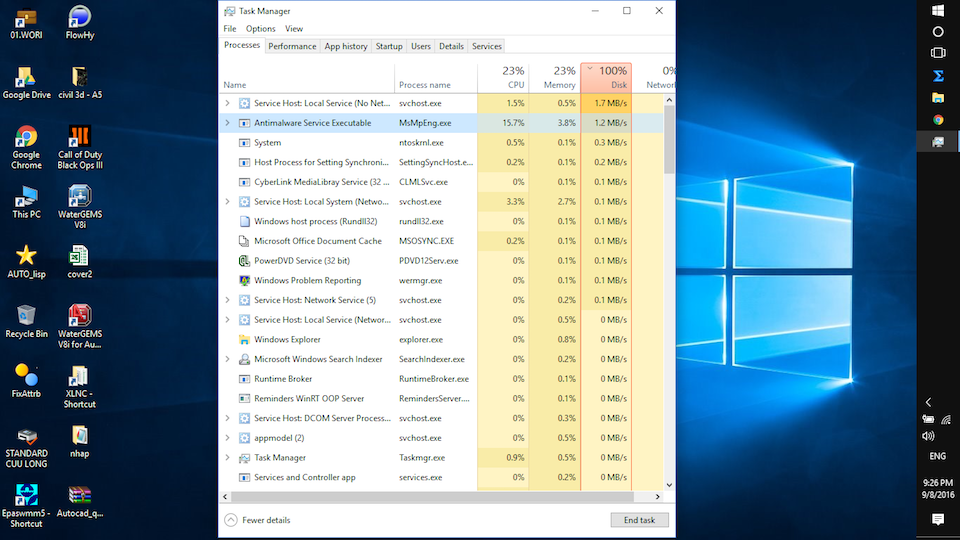Screen dimensions: 960x540
Task: Switch to the Performance tab
Action: [292, 47]
